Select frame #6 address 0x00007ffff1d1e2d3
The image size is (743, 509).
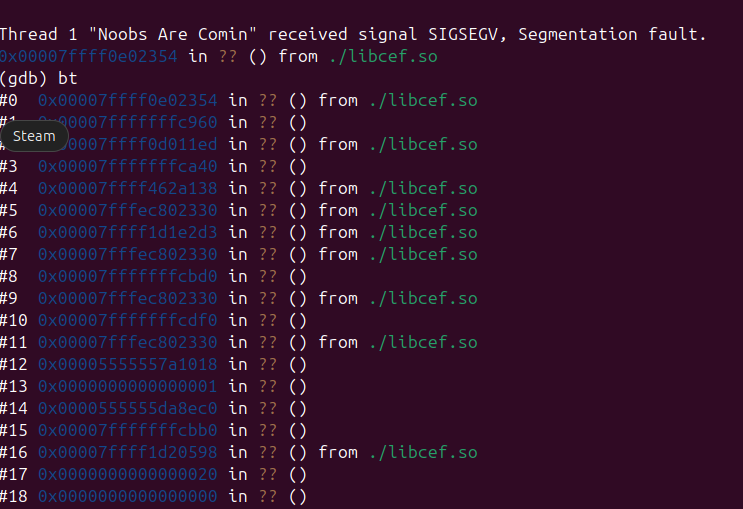pyautogui.click(x=127, y=233)
